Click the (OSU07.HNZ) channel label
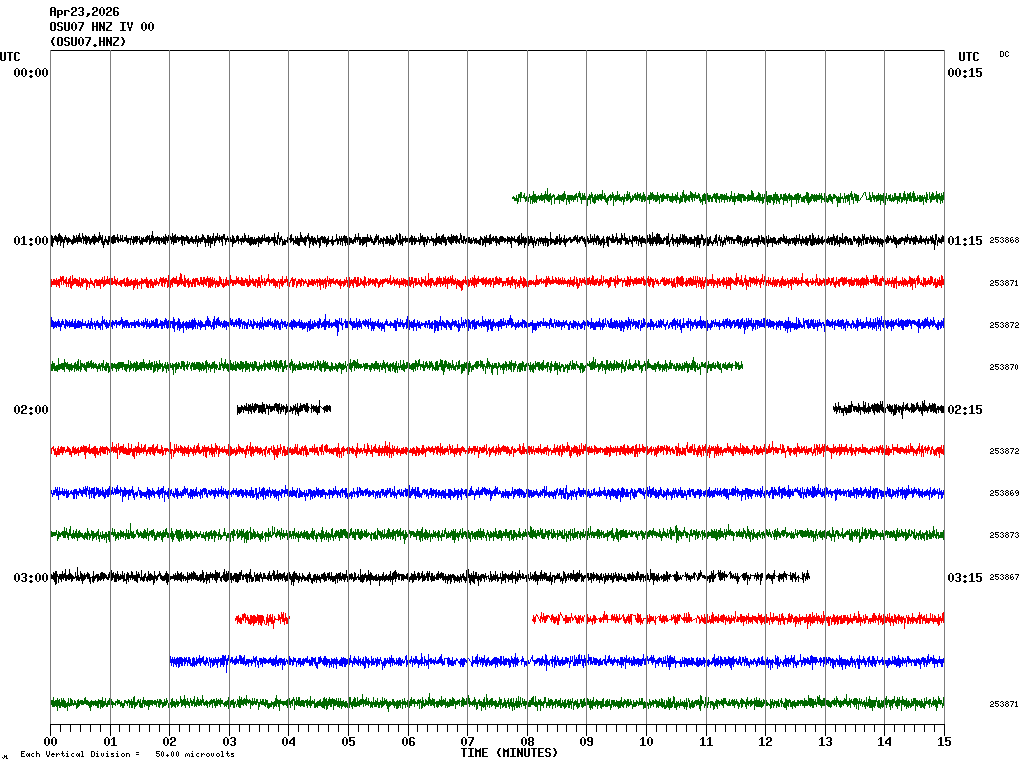 click(88, 42)
